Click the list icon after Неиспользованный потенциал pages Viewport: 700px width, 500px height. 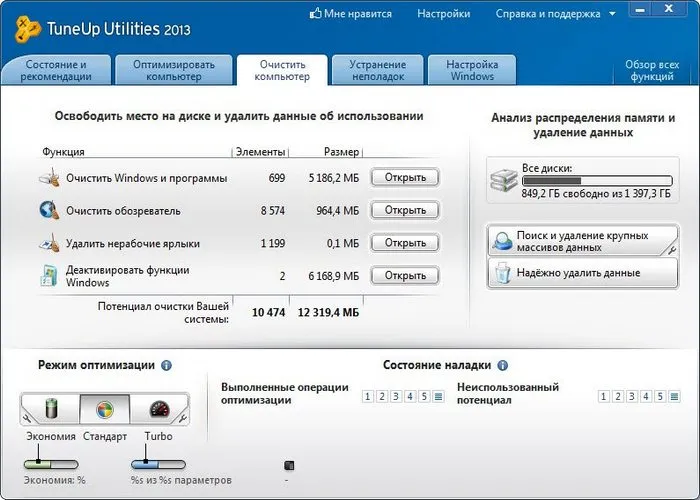675,396
